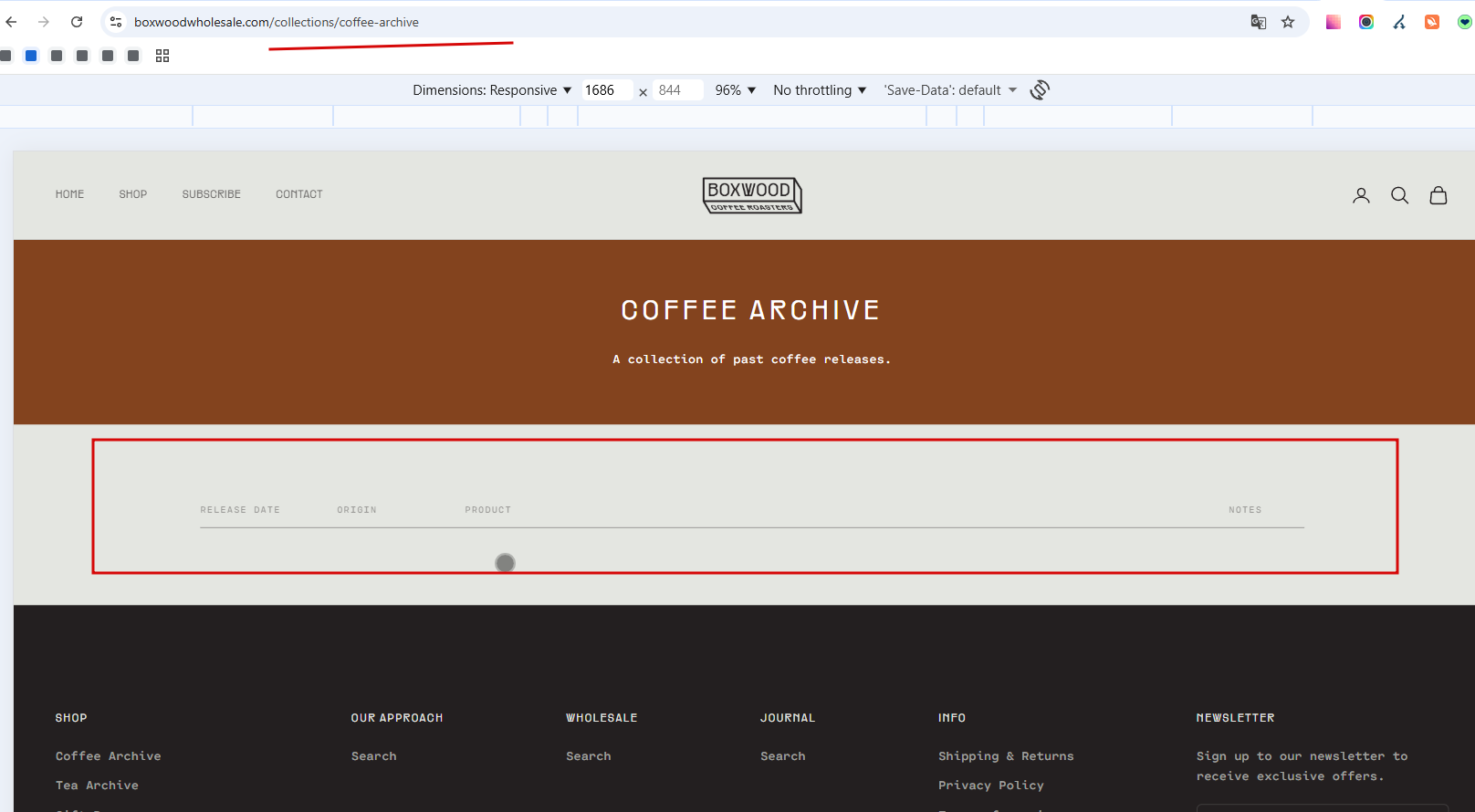
Task: Click the JOURNAL footer heading
Action: click(x=788, y=718)
